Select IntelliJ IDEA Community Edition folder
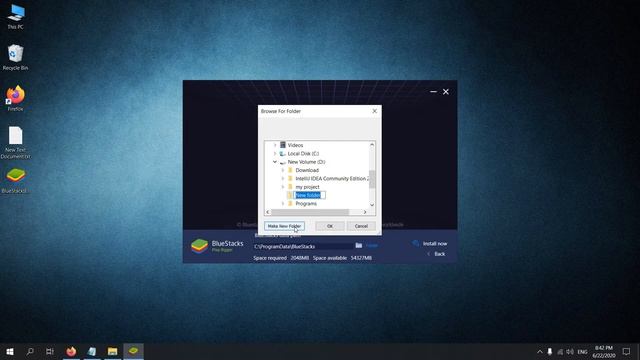Screen dimensions: 640x360 click(332, 179)
